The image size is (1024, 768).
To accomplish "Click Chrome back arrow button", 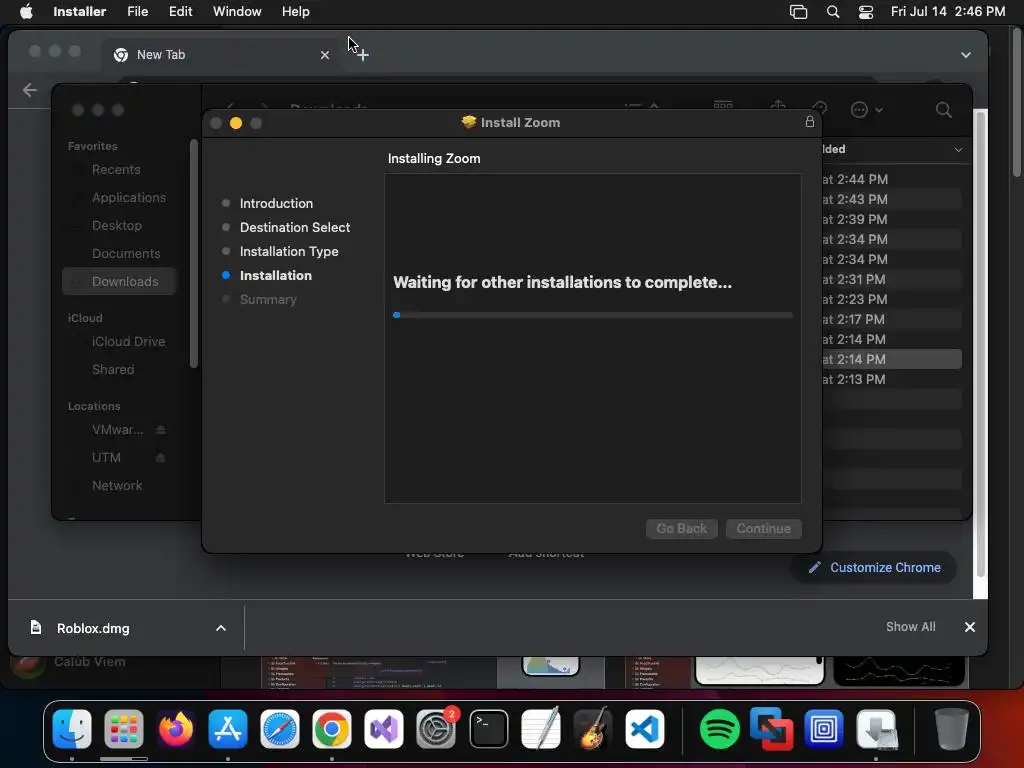I will pyautogui.click(x=29, y=89).
